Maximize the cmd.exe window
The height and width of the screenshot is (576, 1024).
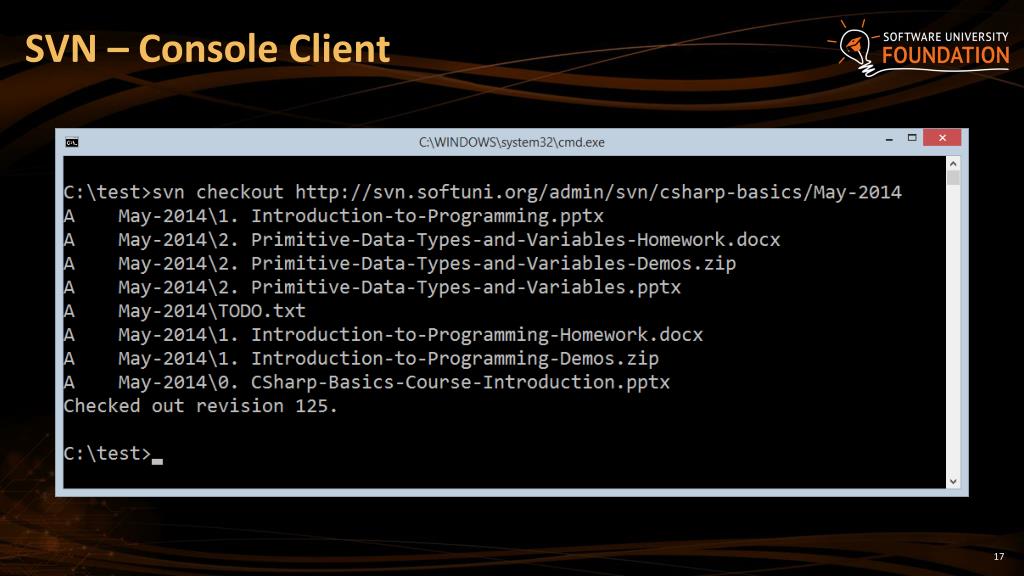pos(912,138)
